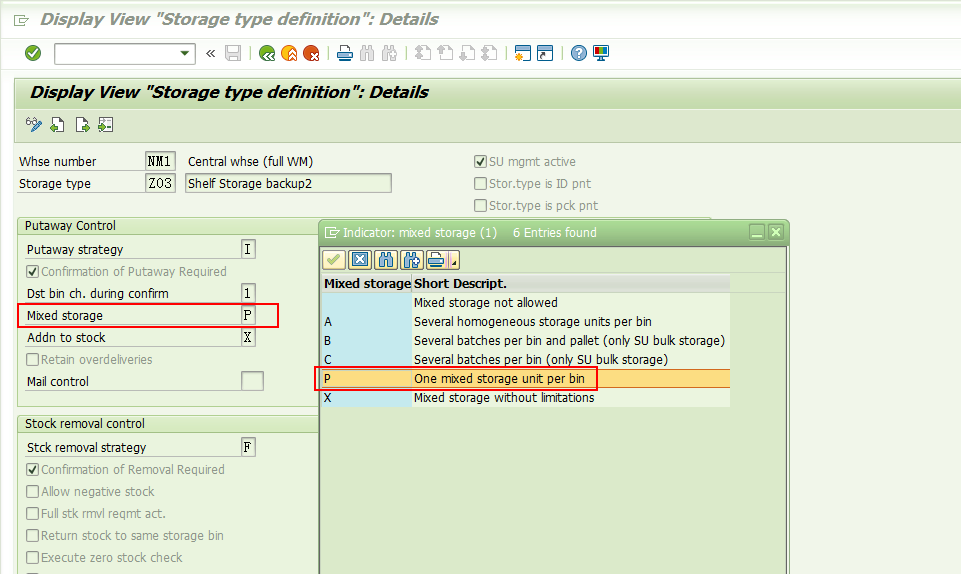This screenshot has width=961, height=574.
Task: Click the Display/Change toggle pencil icon
Action: [34, 125]
